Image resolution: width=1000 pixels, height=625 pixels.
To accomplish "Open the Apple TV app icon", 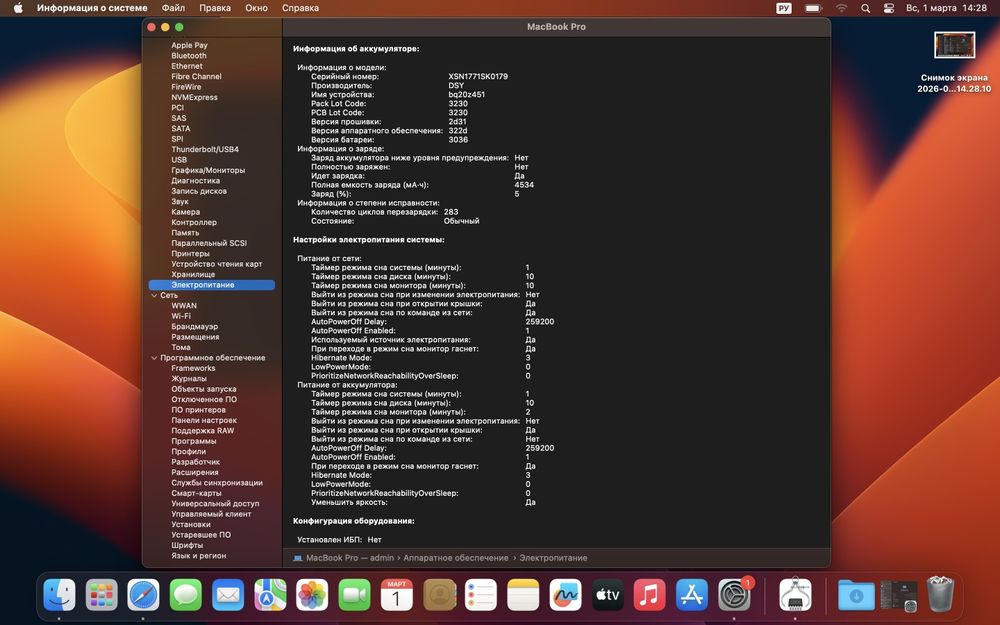I will 607,595.
